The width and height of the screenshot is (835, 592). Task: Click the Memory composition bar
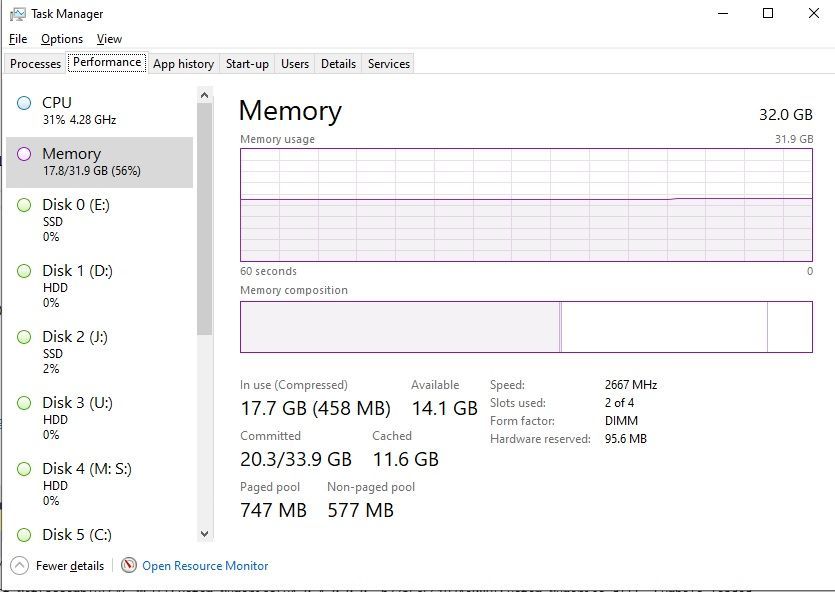coord(526,327)
